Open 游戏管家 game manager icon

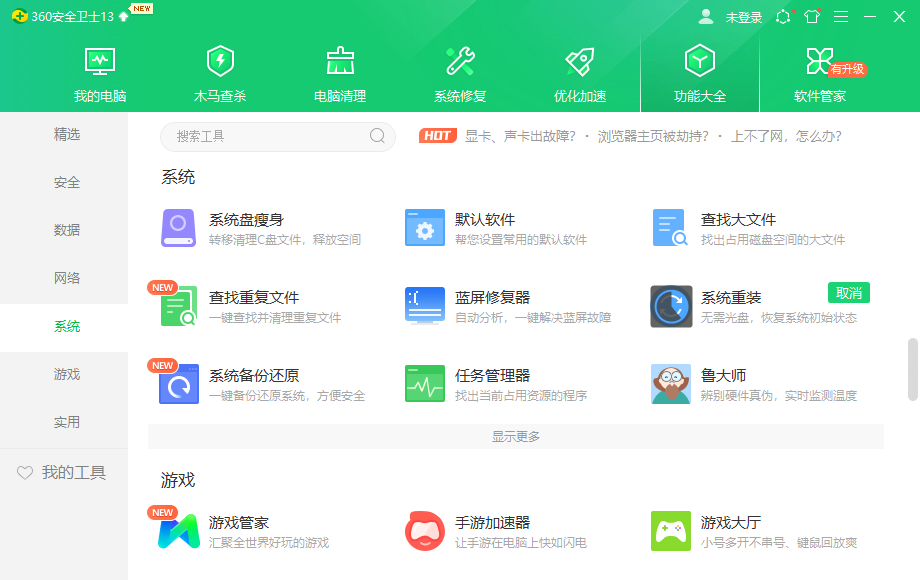pos(179,531)
